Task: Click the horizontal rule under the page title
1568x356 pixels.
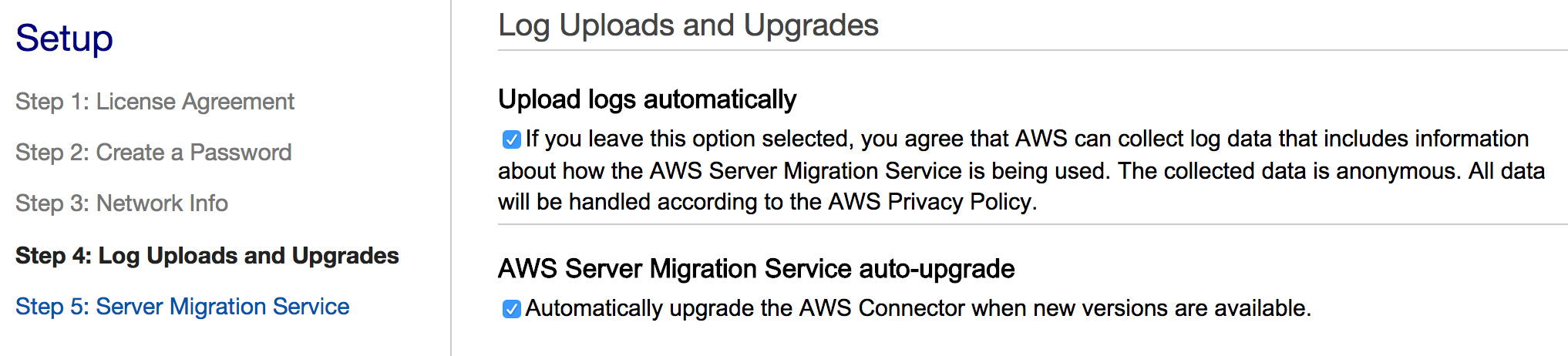Action: click(1031, 50)
